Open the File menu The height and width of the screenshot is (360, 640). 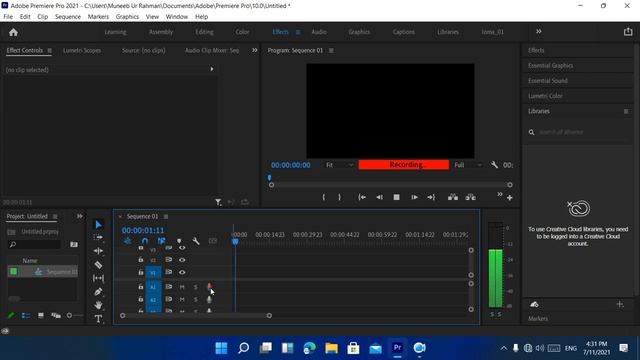8,17
